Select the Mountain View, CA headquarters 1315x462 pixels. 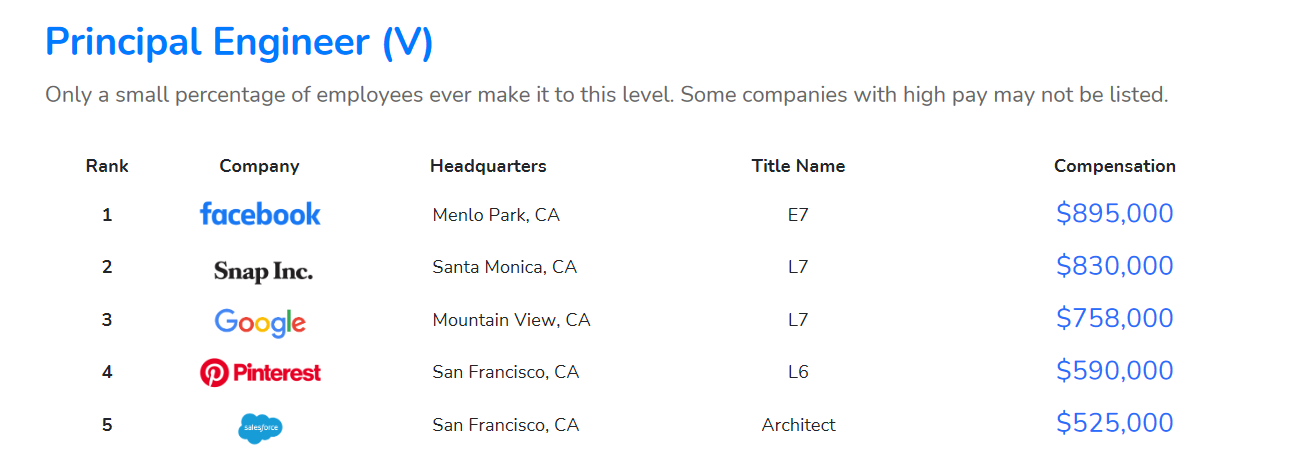pos(511,320)
